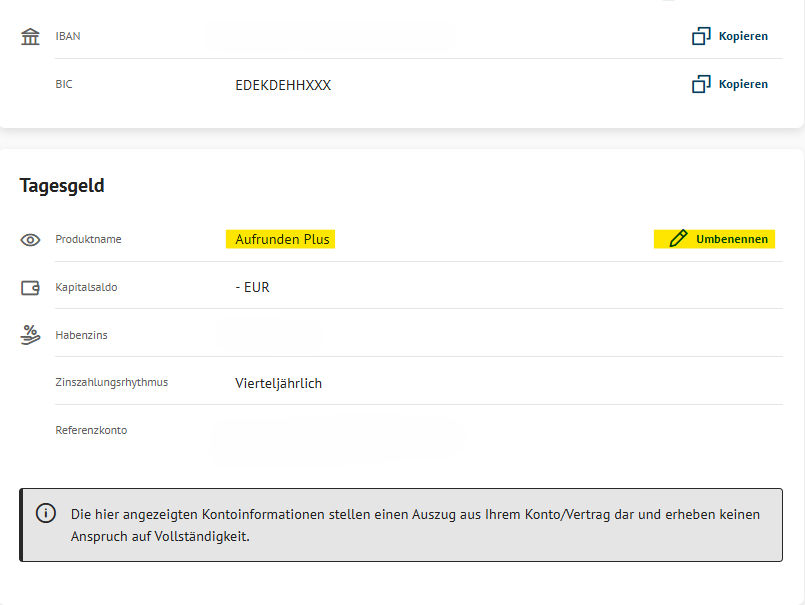
Task: Click the copy icon in the IBAN row
Action: 701,36
